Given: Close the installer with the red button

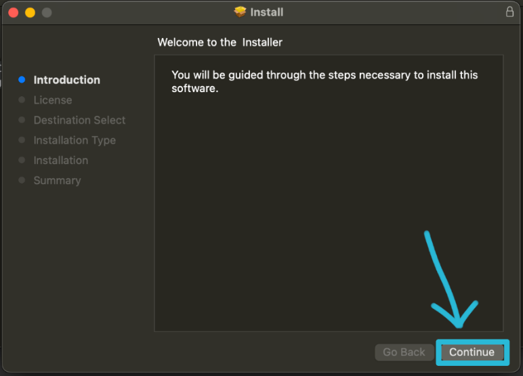Looking at the screenshot, I should [x=13, y=13].
